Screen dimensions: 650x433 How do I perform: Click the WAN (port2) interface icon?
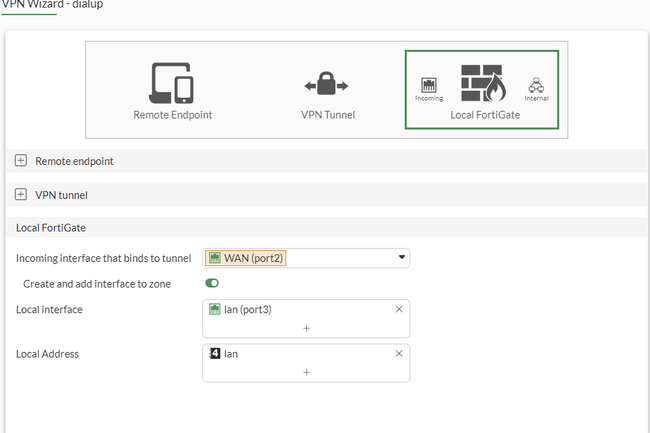[214, 258]
